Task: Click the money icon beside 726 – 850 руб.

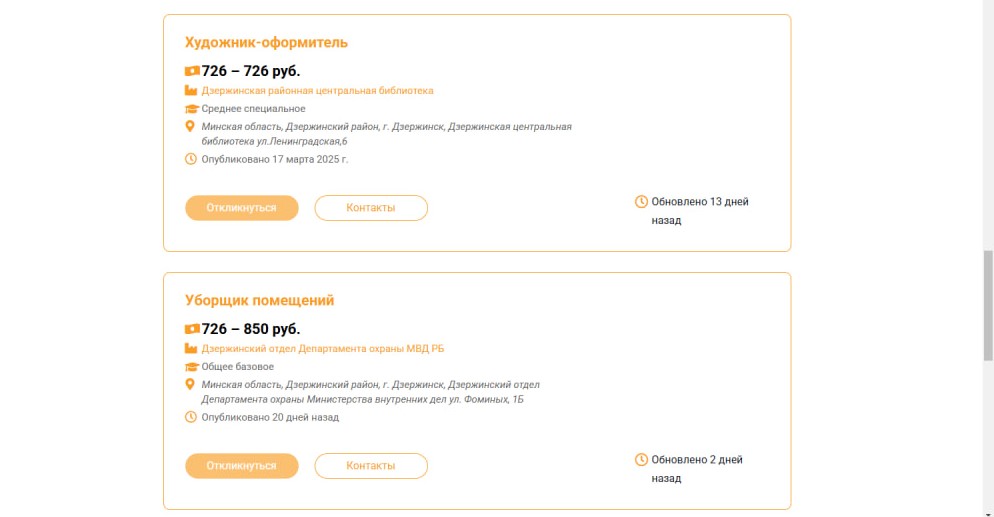Action: coord(192,329)
